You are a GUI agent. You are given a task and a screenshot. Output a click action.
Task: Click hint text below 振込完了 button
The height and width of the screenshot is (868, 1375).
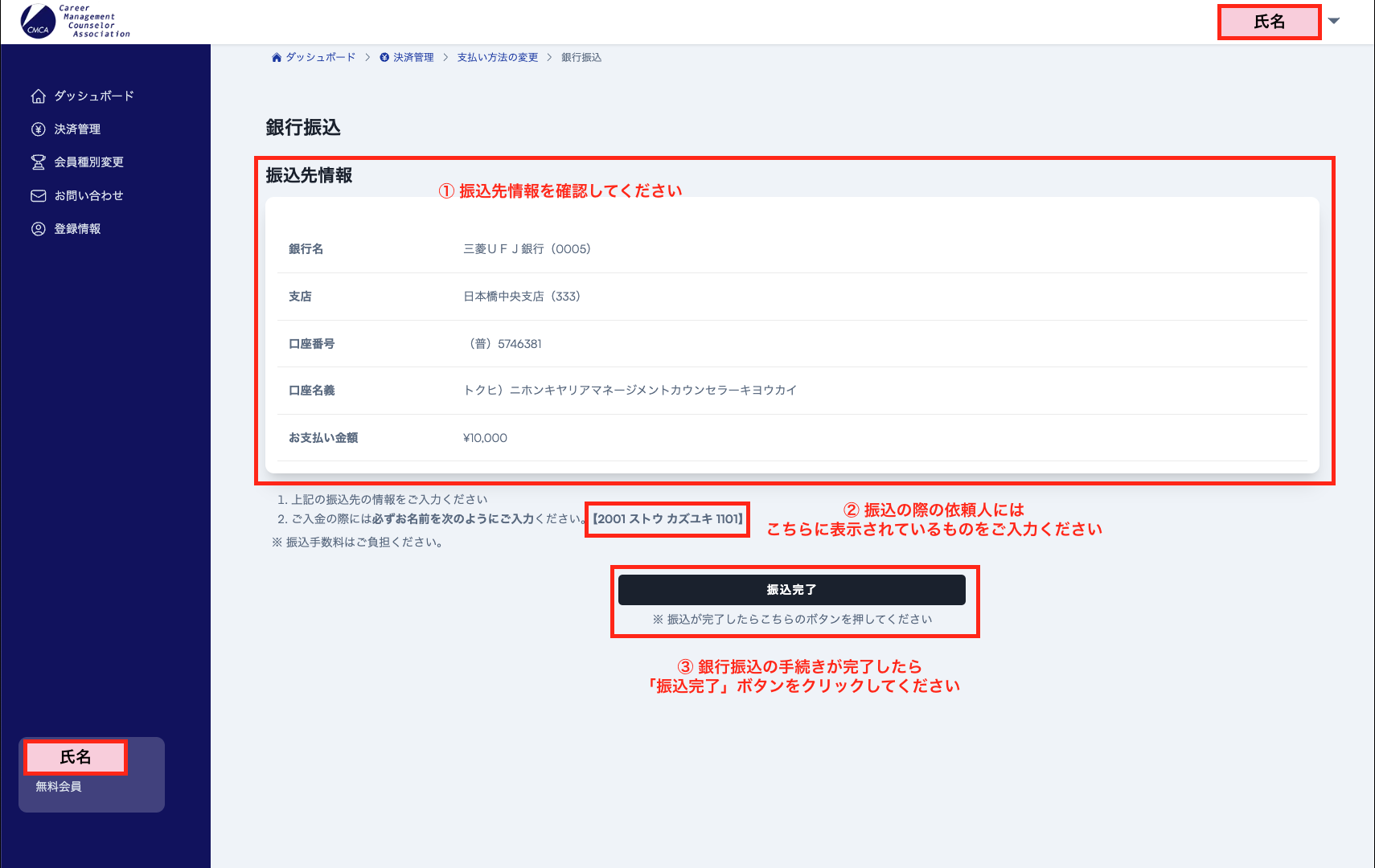click(792, 620)
